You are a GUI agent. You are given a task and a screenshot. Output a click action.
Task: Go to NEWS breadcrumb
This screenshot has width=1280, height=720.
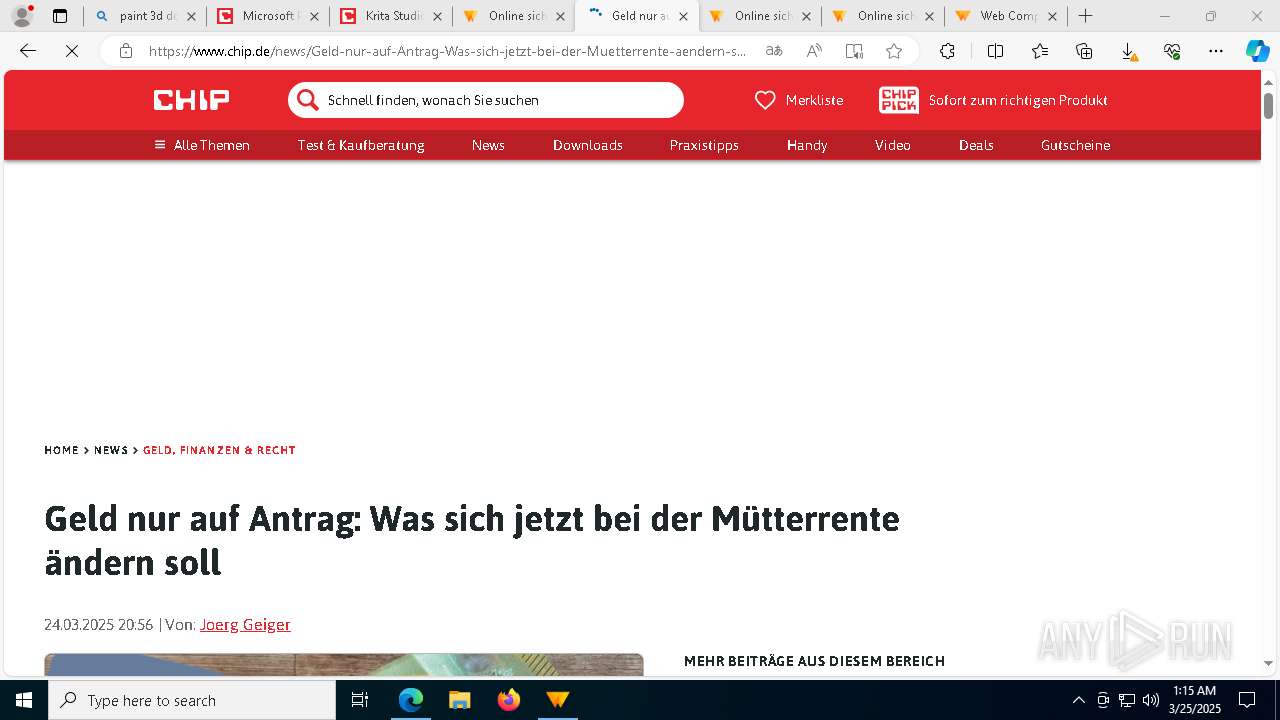point(111,450)
